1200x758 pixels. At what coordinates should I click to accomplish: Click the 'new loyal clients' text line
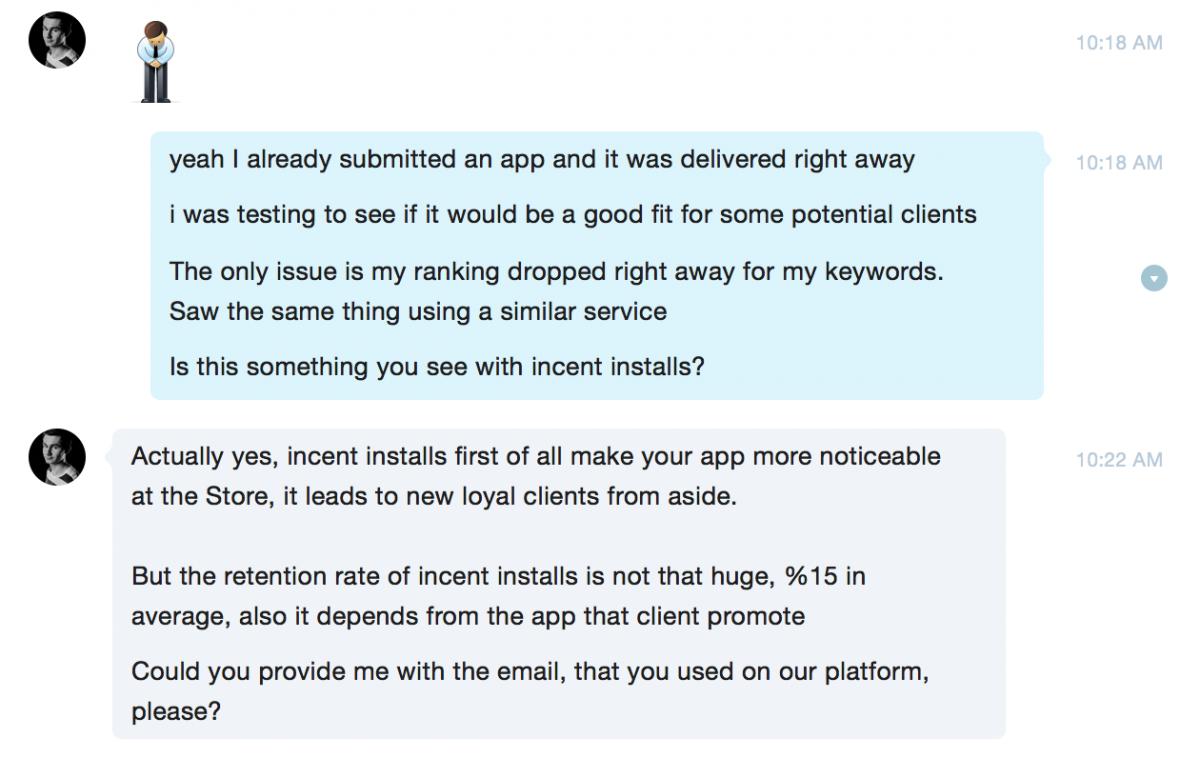click(x=434, y=496)
